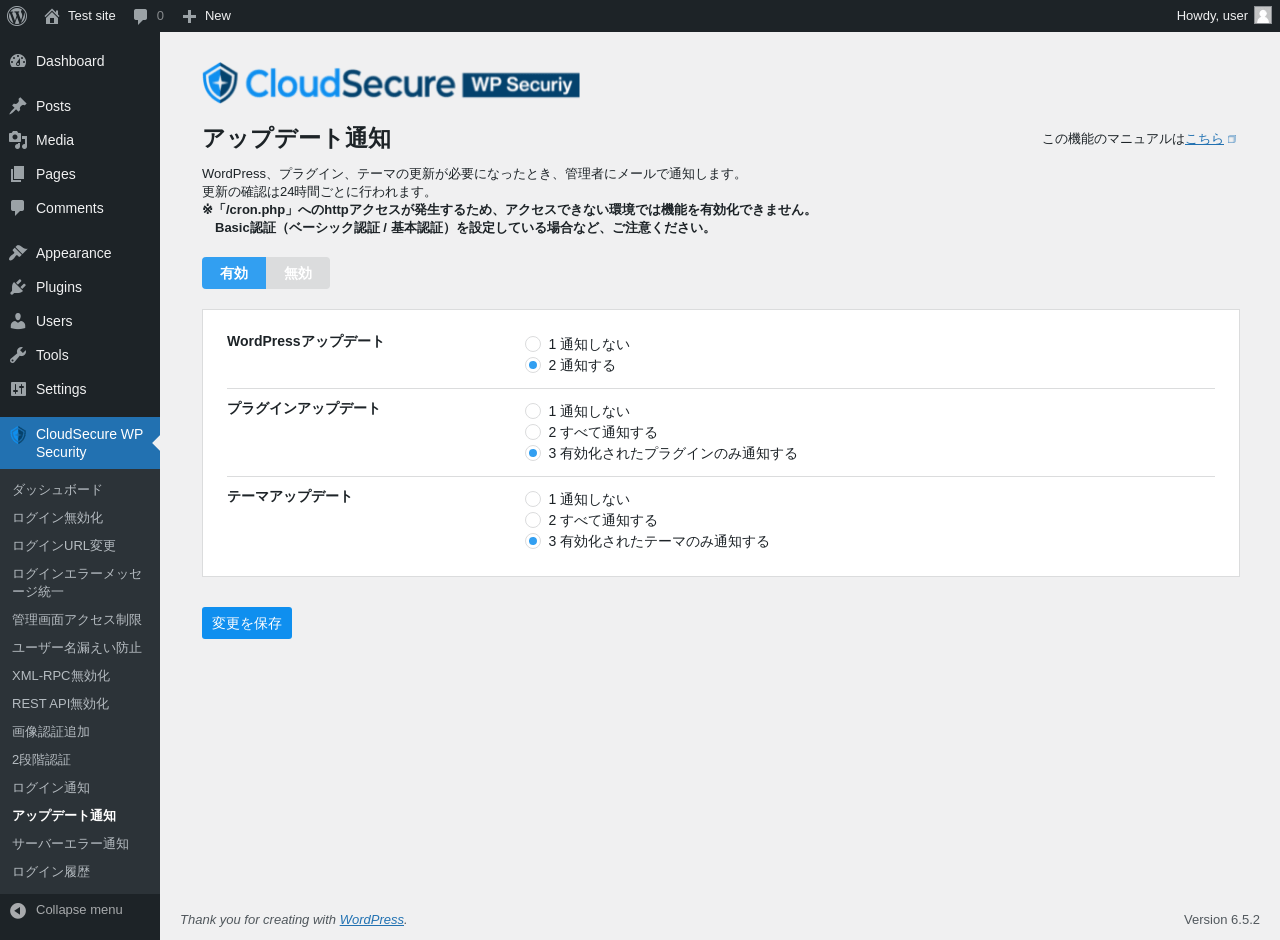Select WordPress update '1 通知しない' radio
Image resolution: width=1280 pixels, height=940 pixels.
(x=533, y=344)
